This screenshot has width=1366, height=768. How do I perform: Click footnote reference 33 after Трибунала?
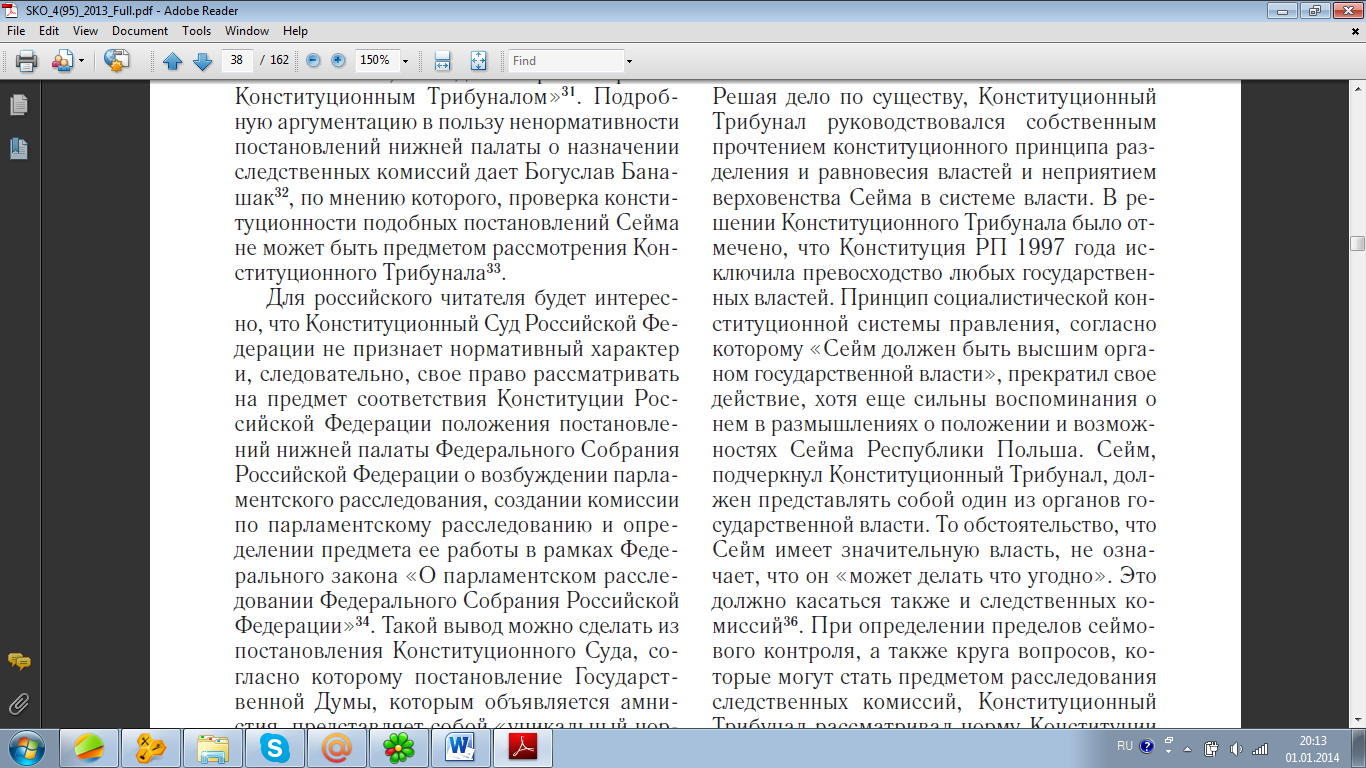pyautogui.click(x=492, y=268)
